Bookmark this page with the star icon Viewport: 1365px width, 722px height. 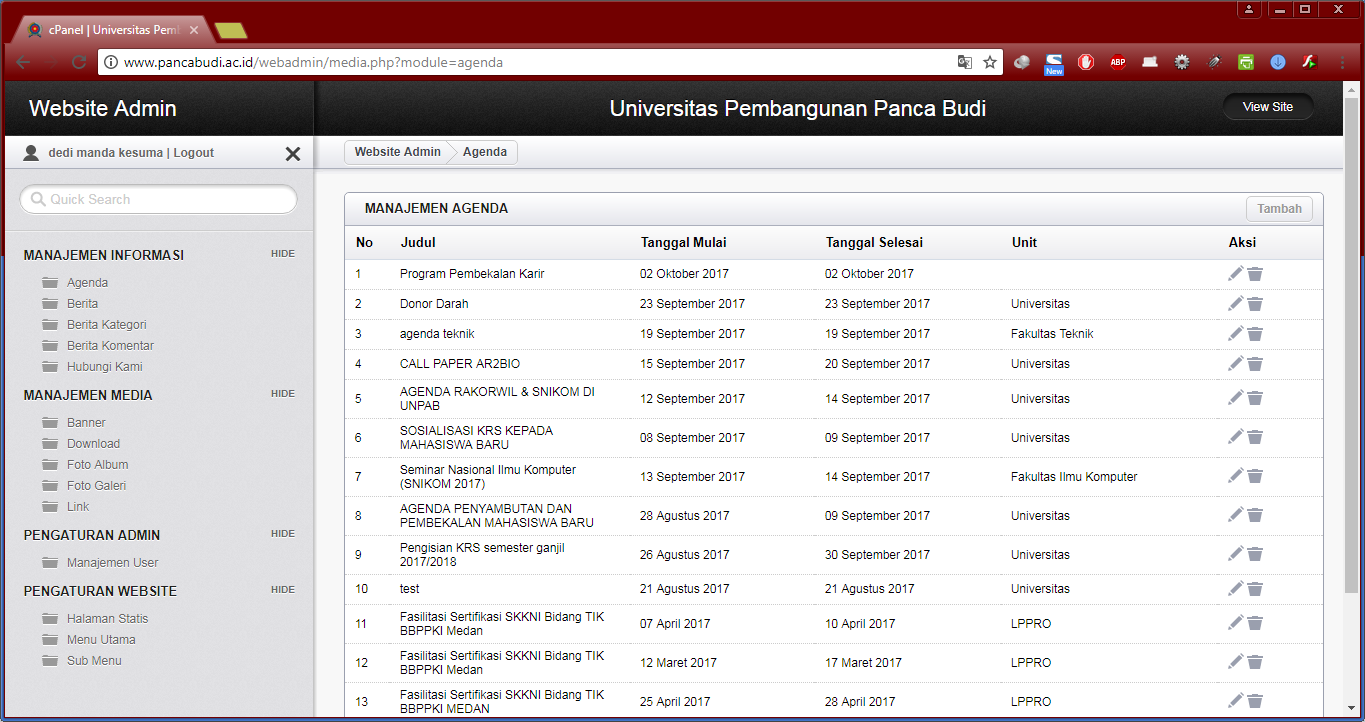(990, 62)
